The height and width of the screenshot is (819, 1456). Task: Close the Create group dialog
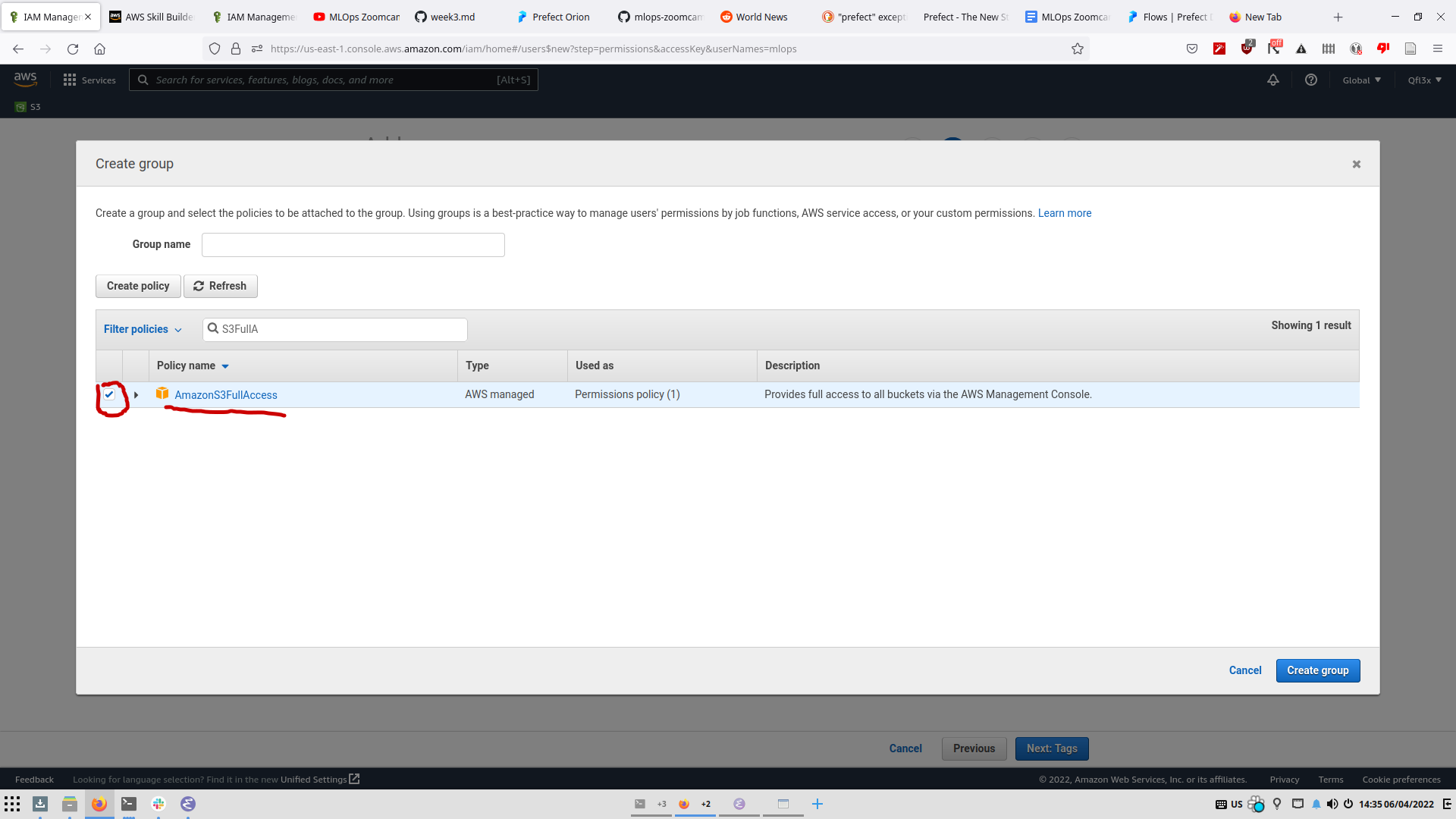click(x=1357, y=164)
